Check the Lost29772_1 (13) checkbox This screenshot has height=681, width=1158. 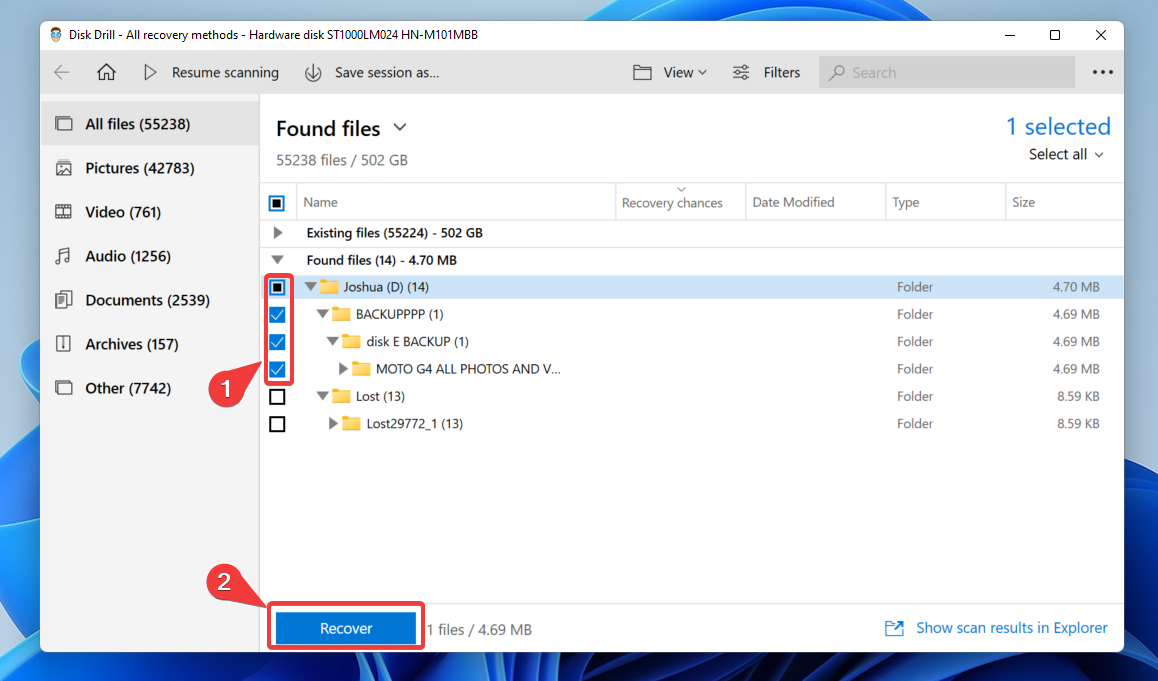(277, 424)
